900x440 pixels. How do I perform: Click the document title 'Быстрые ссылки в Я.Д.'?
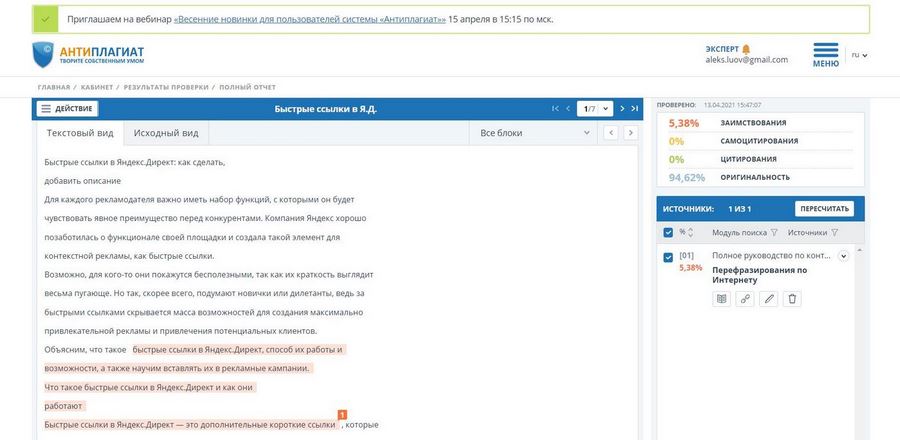point(325,109)
